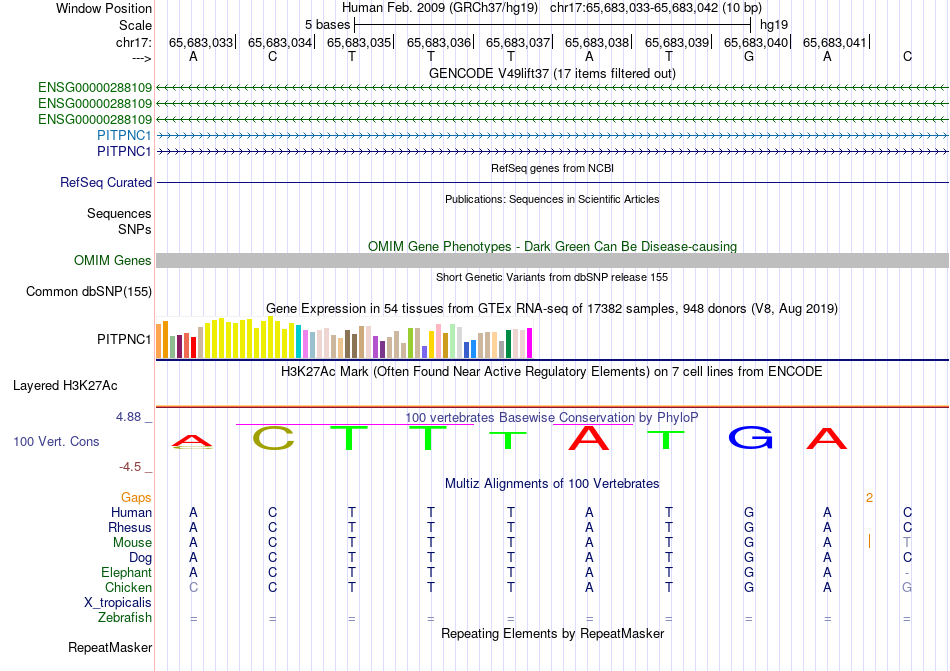Click the light-blue PITPNC1 transcript label
Screen dimensions: 950x671
(x=124, y=135)
